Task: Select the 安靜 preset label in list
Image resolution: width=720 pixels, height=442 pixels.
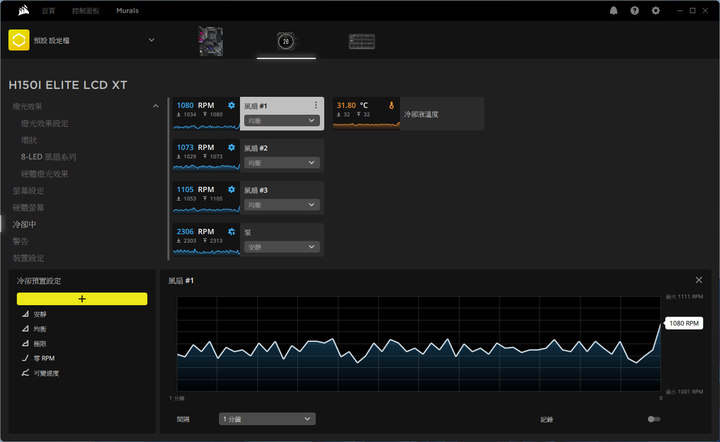Action: [40, 314]
